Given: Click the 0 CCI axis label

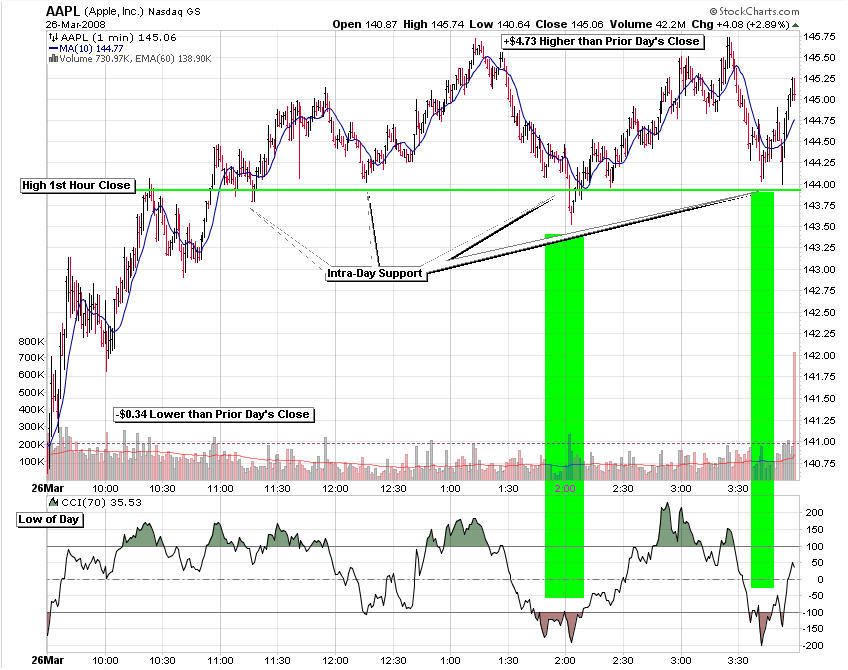Looking at the screenshot, I should [821, 580].
